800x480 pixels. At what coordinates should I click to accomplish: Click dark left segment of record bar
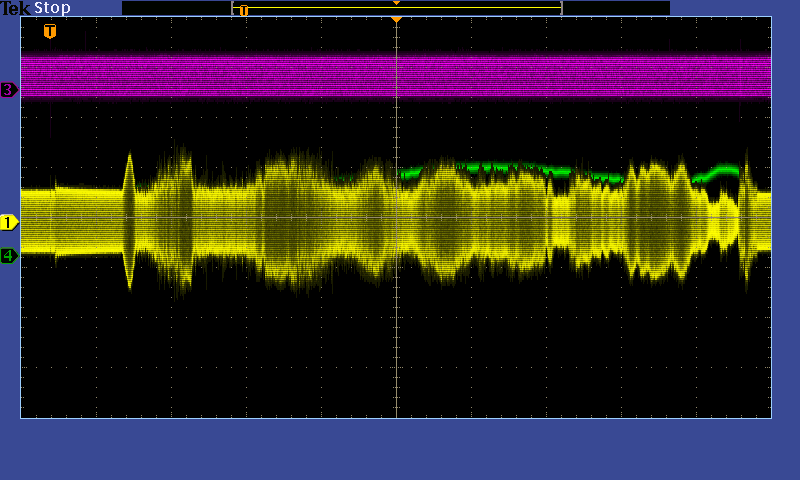(176, 8)
